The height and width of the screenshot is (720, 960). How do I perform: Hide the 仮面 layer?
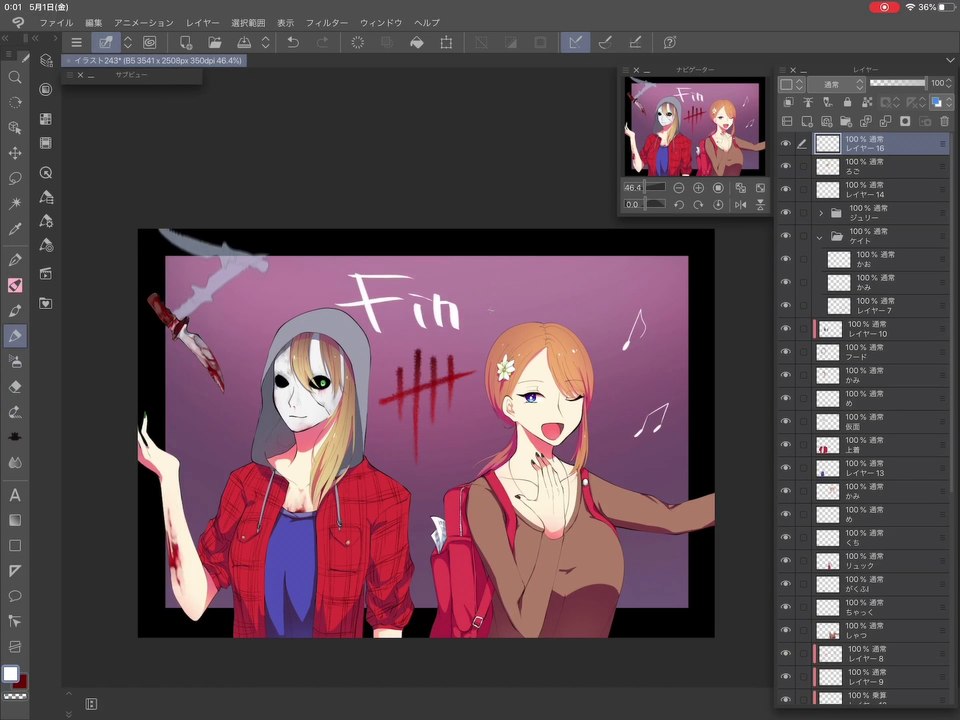[786, 421]
